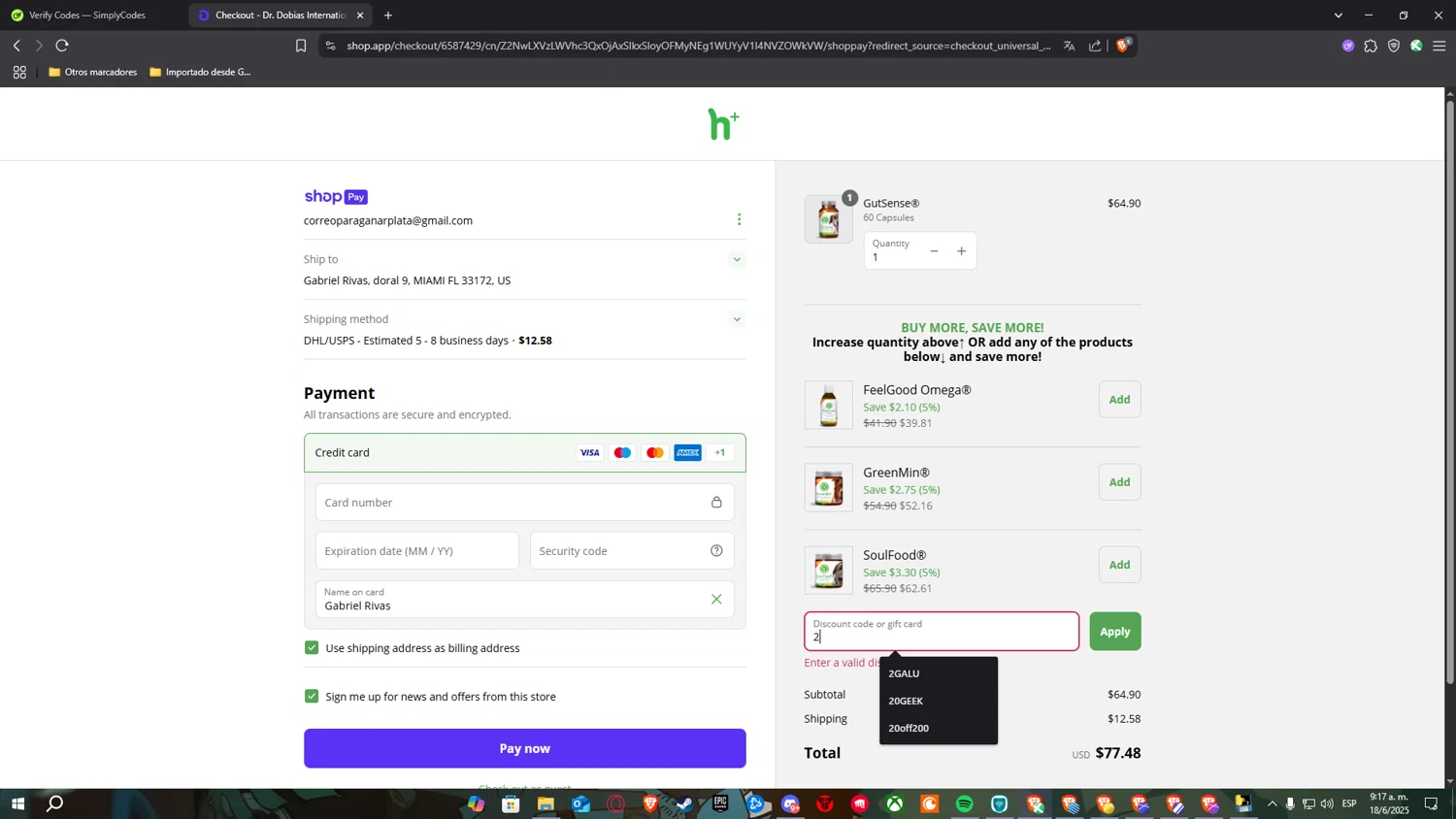
Task: Open the Importado desde G... bookmarks folder
Action: (201, 72)
